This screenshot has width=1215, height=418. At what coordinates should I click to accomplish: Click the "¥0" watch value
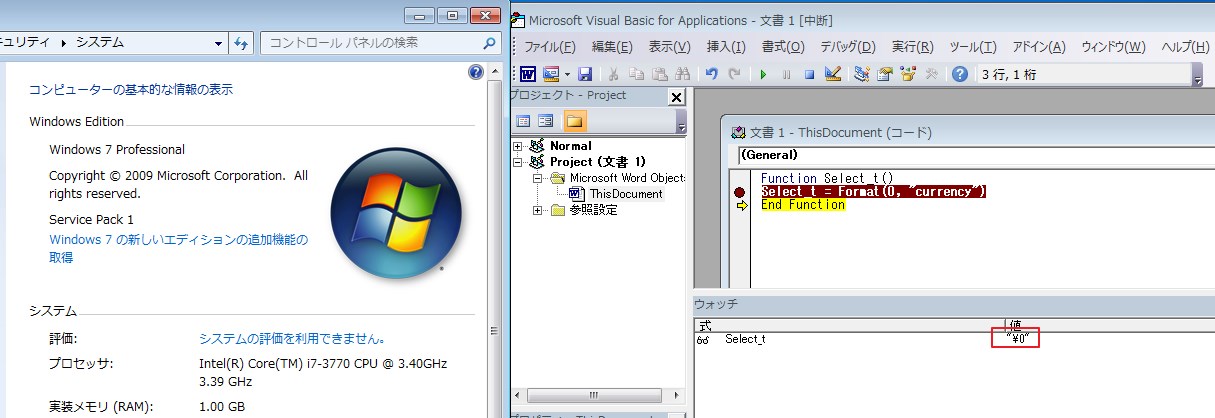[1016, 339]
